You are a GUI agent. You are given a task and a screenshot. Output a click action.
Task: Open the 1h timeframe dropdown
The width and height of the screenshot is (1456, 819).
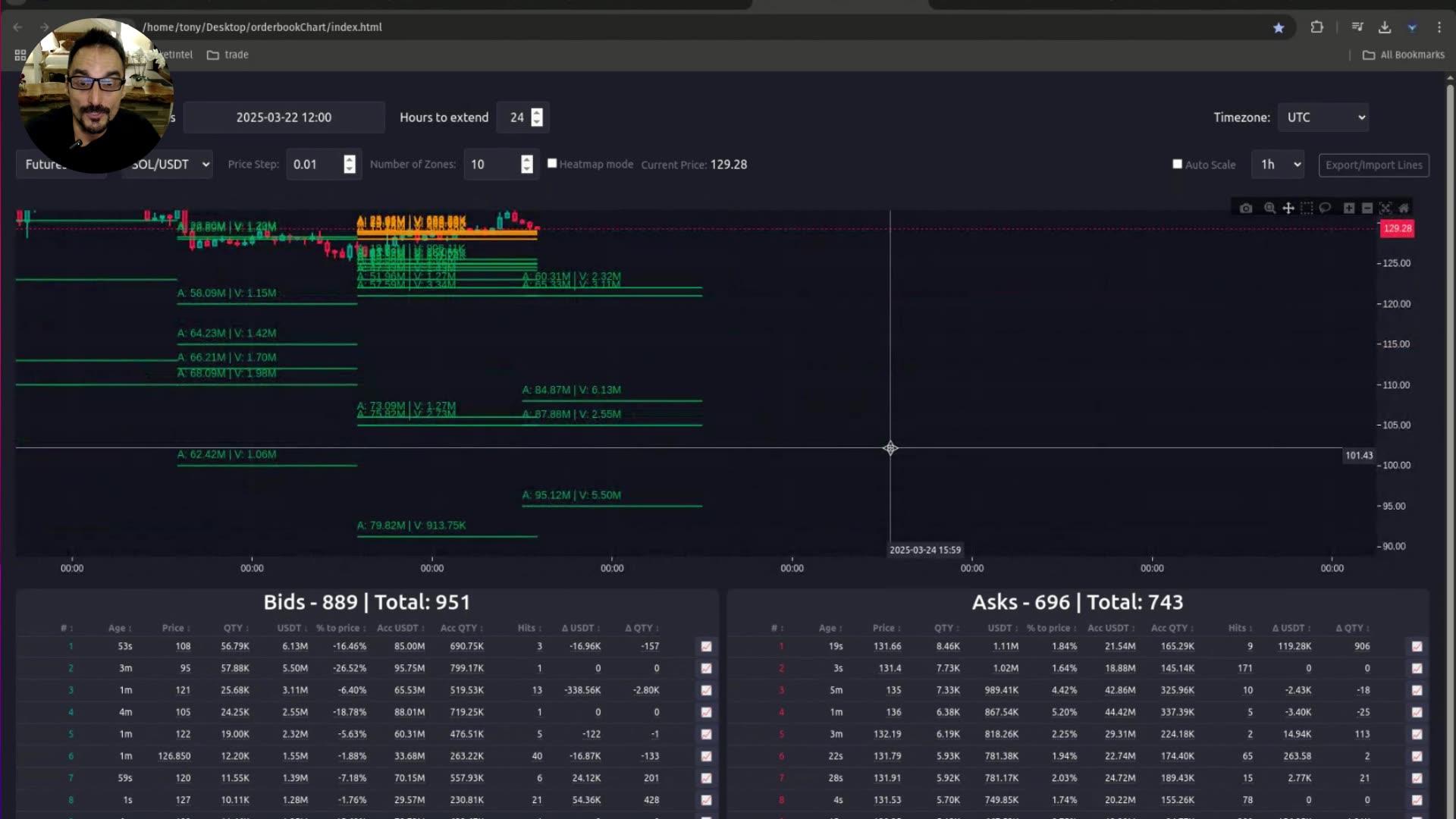[1278, 164]
